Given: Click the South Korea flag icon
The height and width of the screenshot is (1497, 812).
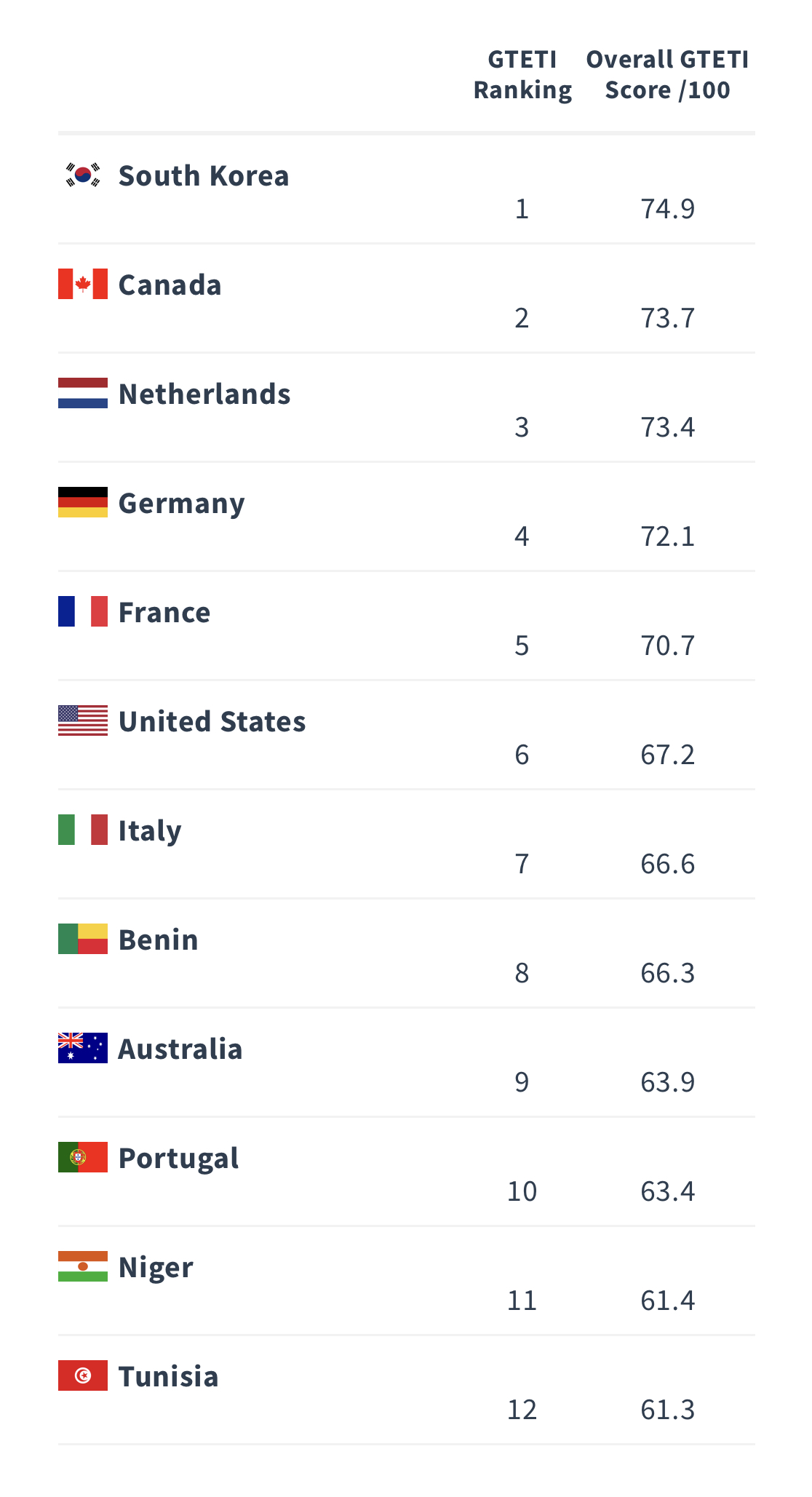Looking at the screenshot, I should (x=83, y=175).
